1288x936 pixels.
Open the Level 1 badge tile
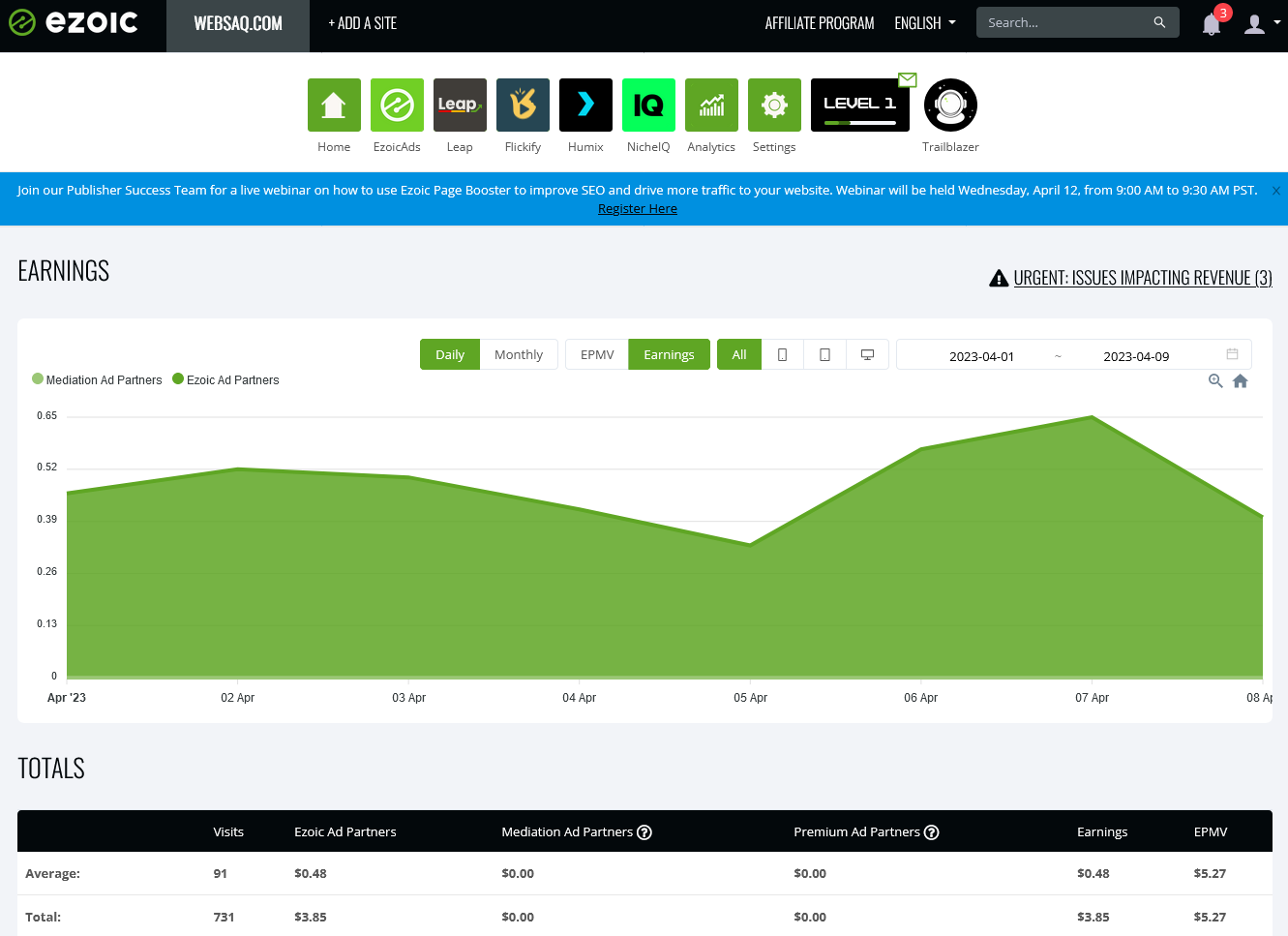(x=860, y=105)
